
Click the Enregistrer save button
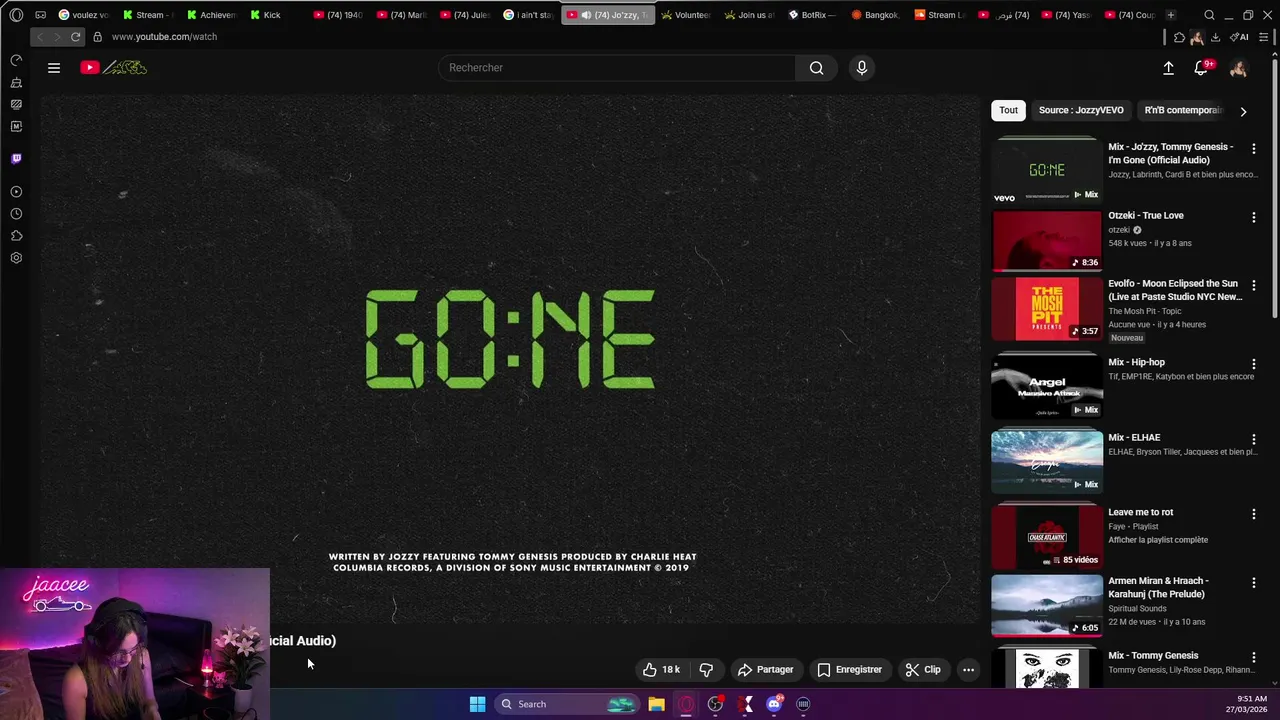[850, 670]
